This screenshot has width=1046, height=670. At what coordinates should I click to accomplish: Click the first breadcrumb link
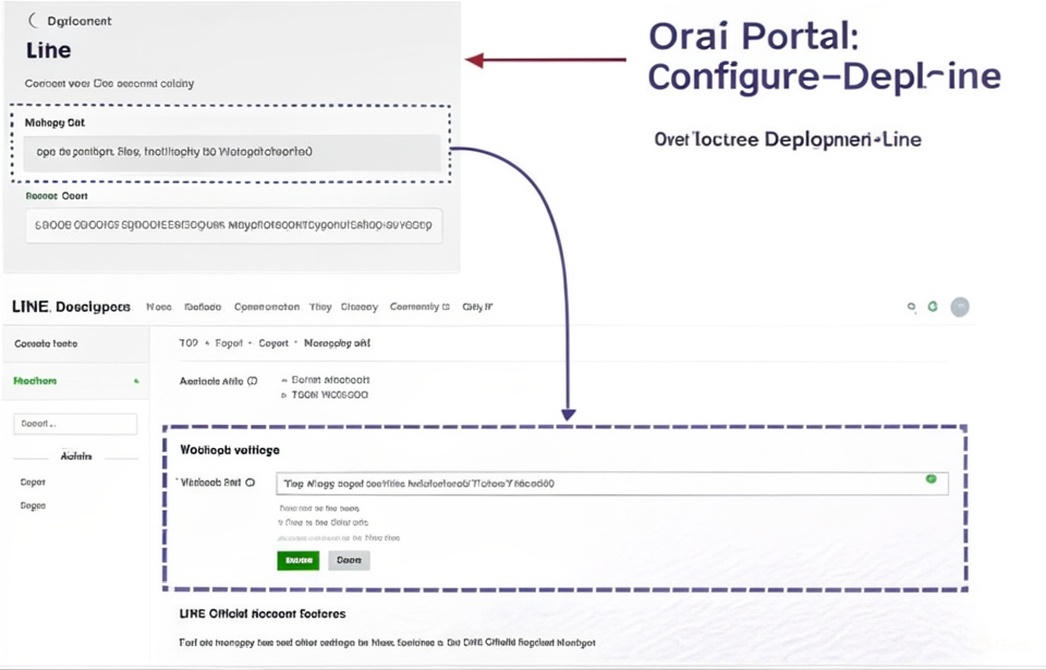click(188, 343)
